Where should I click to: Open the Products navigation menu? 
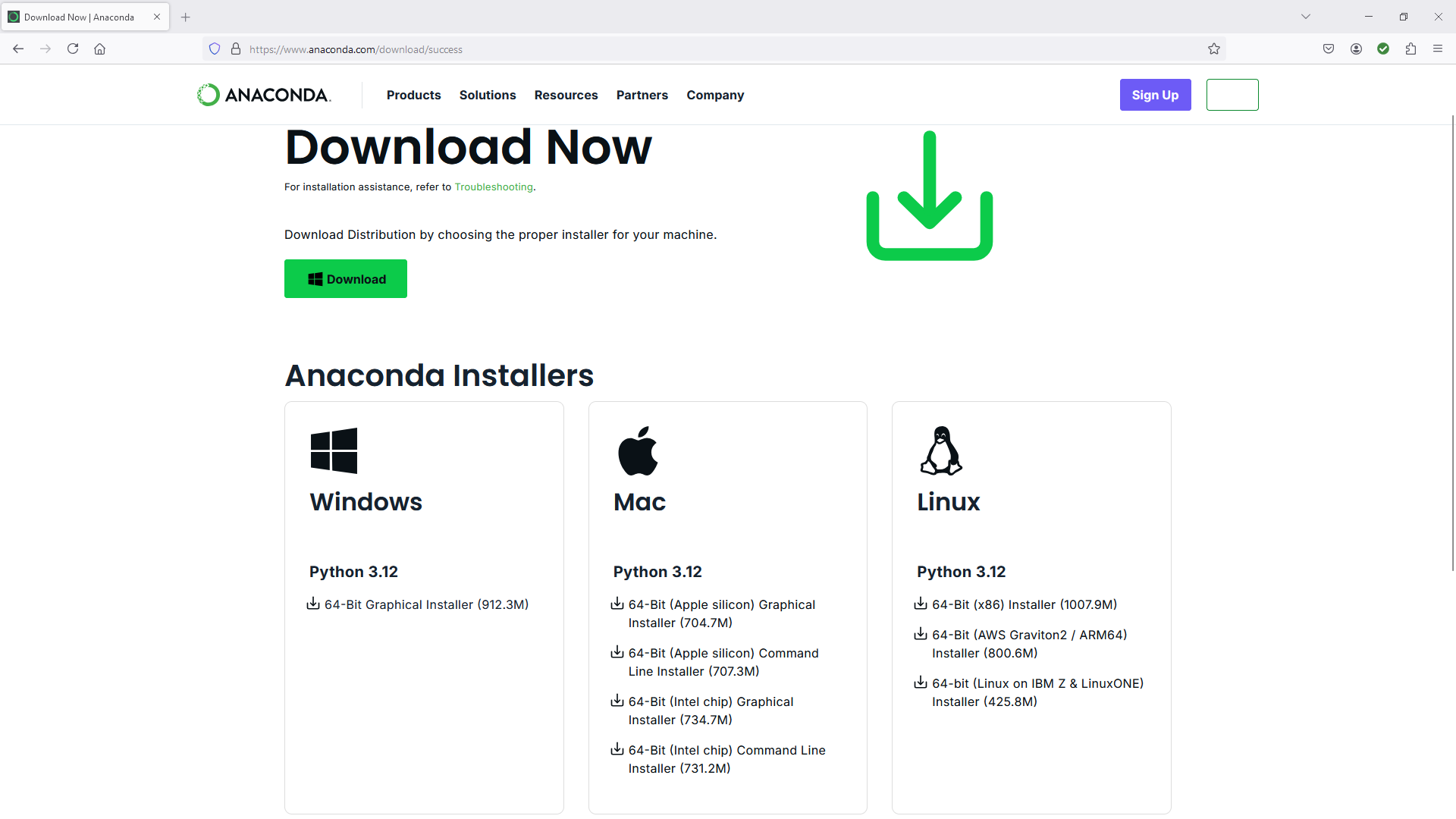pos(413,95)
